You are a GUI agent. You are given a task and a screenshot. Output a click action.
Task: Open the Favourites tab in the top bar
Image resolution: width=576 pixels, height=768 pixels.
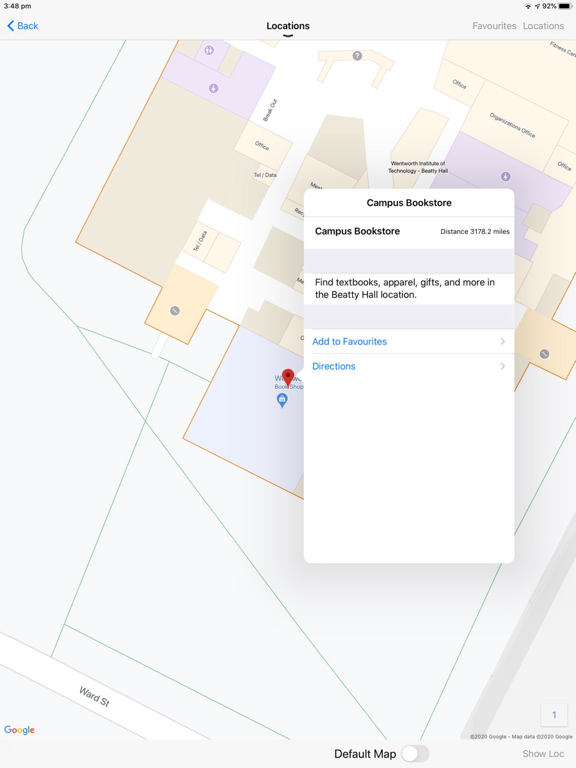pos(494,26)
